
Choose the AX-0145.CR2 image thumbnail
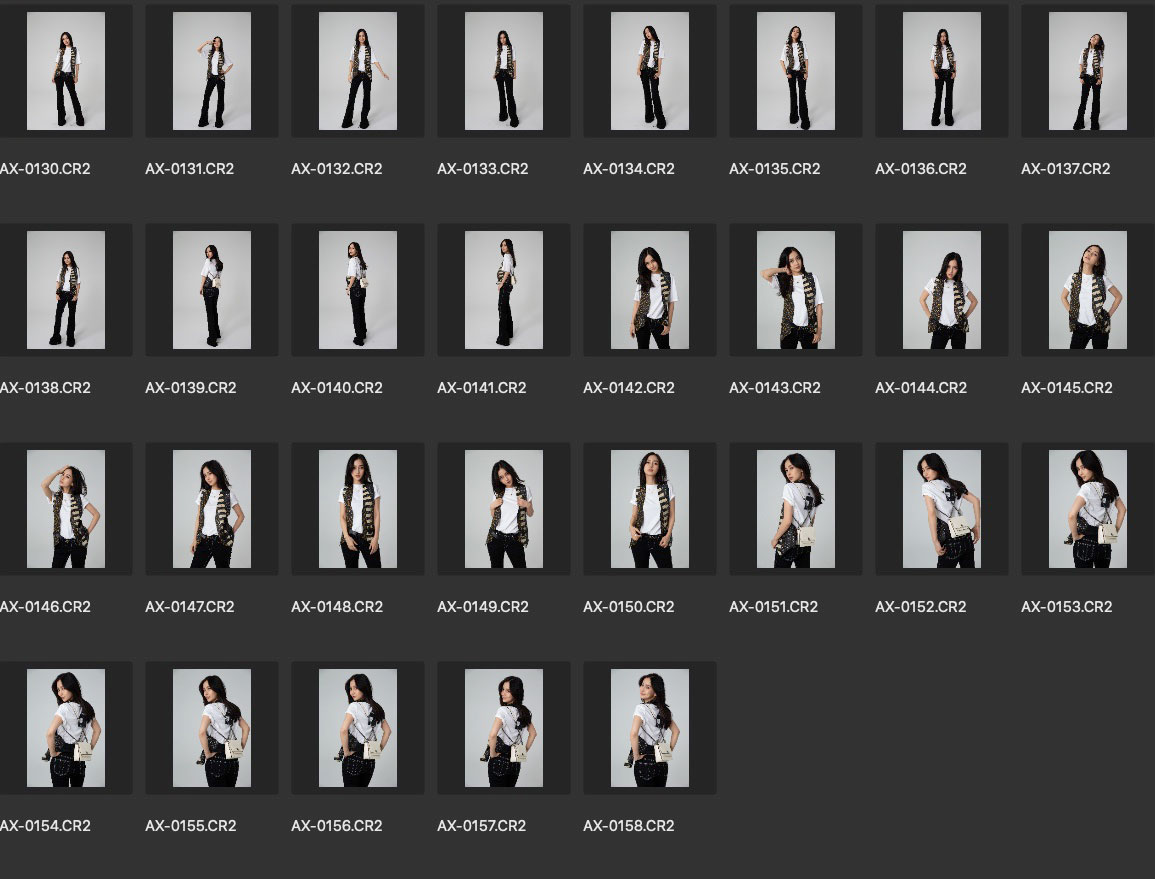1088,290
